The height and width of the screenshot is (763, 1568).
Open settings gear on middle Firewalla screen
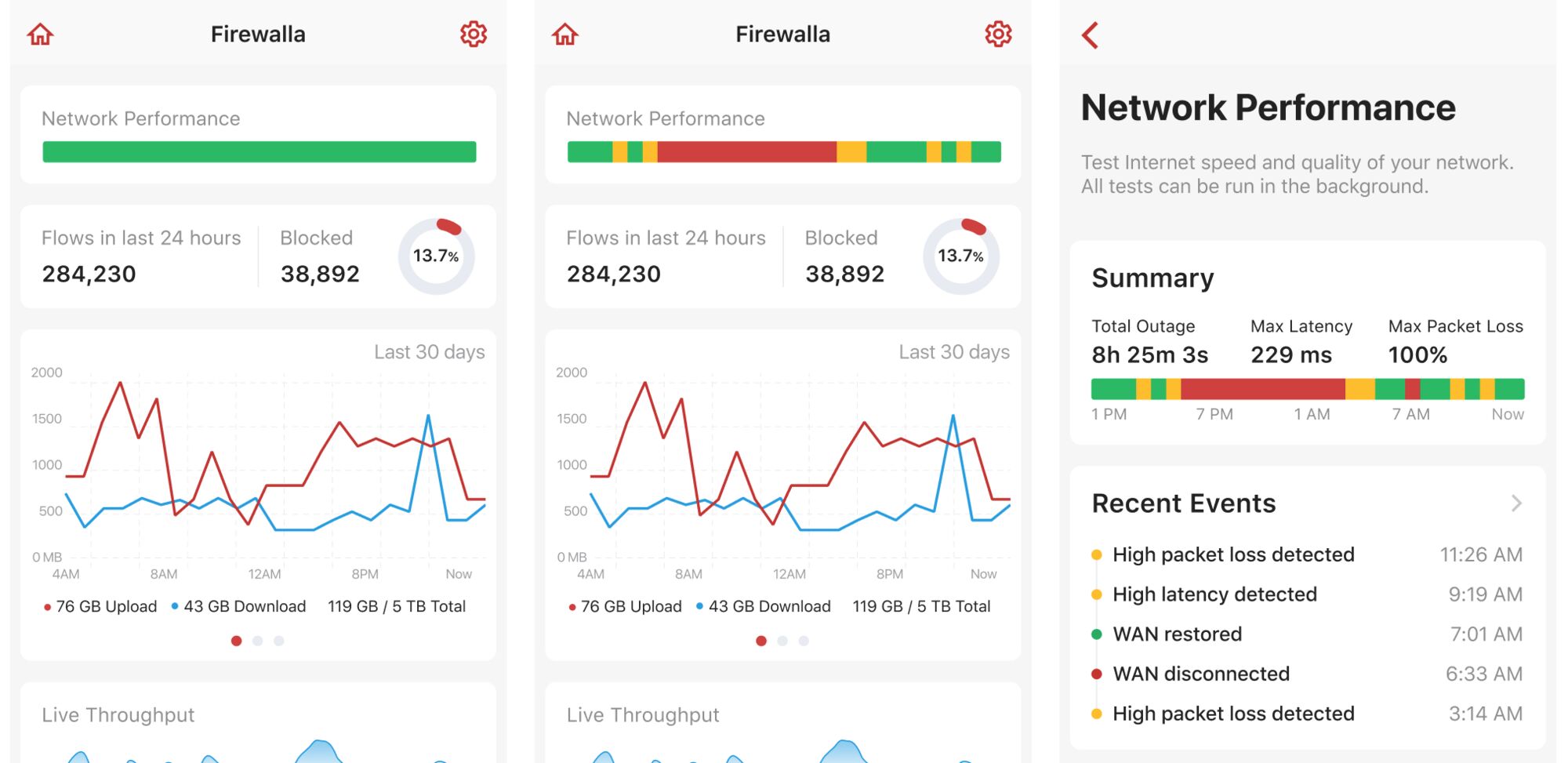[998, 35]
